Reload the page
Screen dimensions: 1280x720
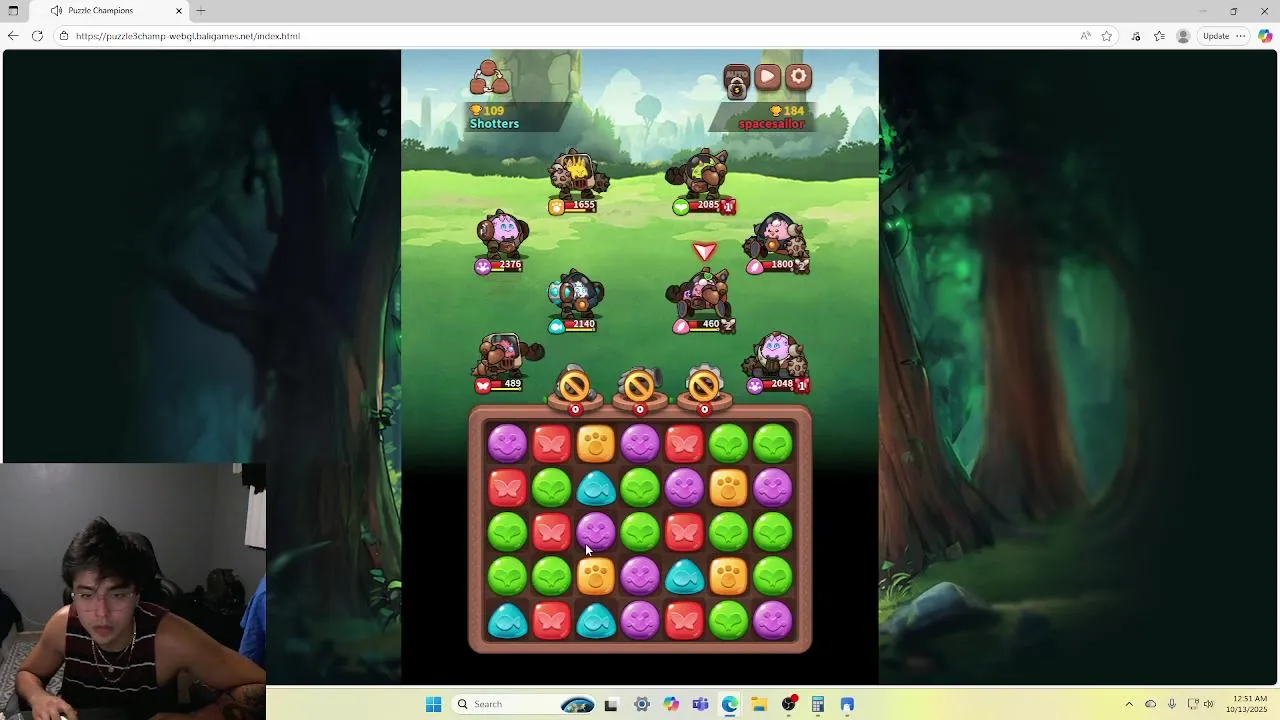(37, 36)
